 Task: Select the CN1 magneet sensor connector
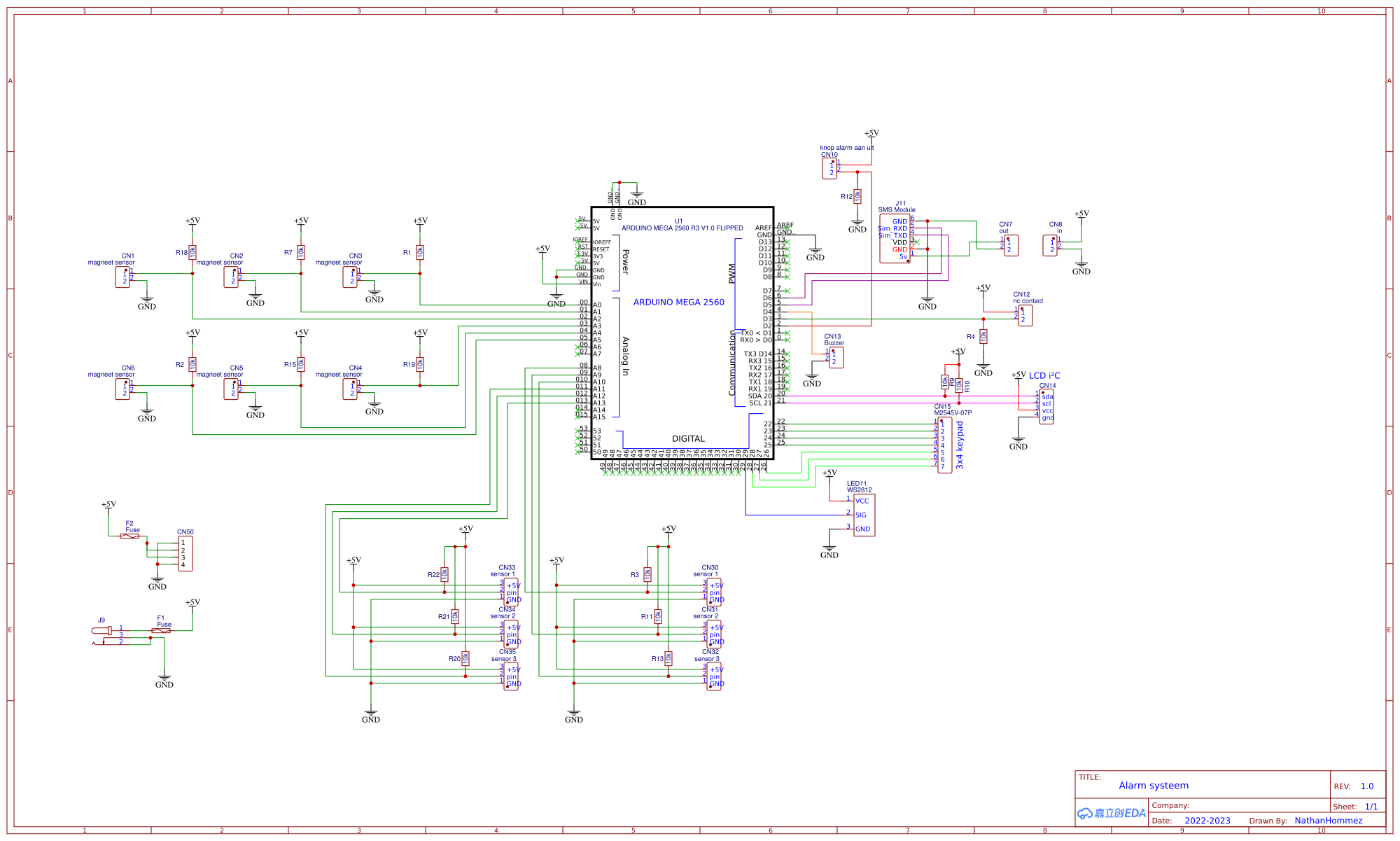122,277
